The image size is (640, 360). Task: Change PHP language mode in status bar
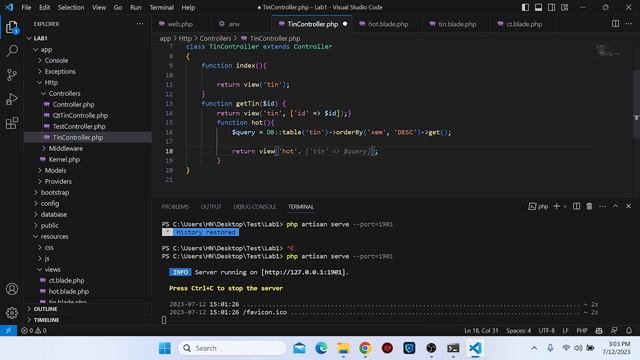click(x=582, y=331)
